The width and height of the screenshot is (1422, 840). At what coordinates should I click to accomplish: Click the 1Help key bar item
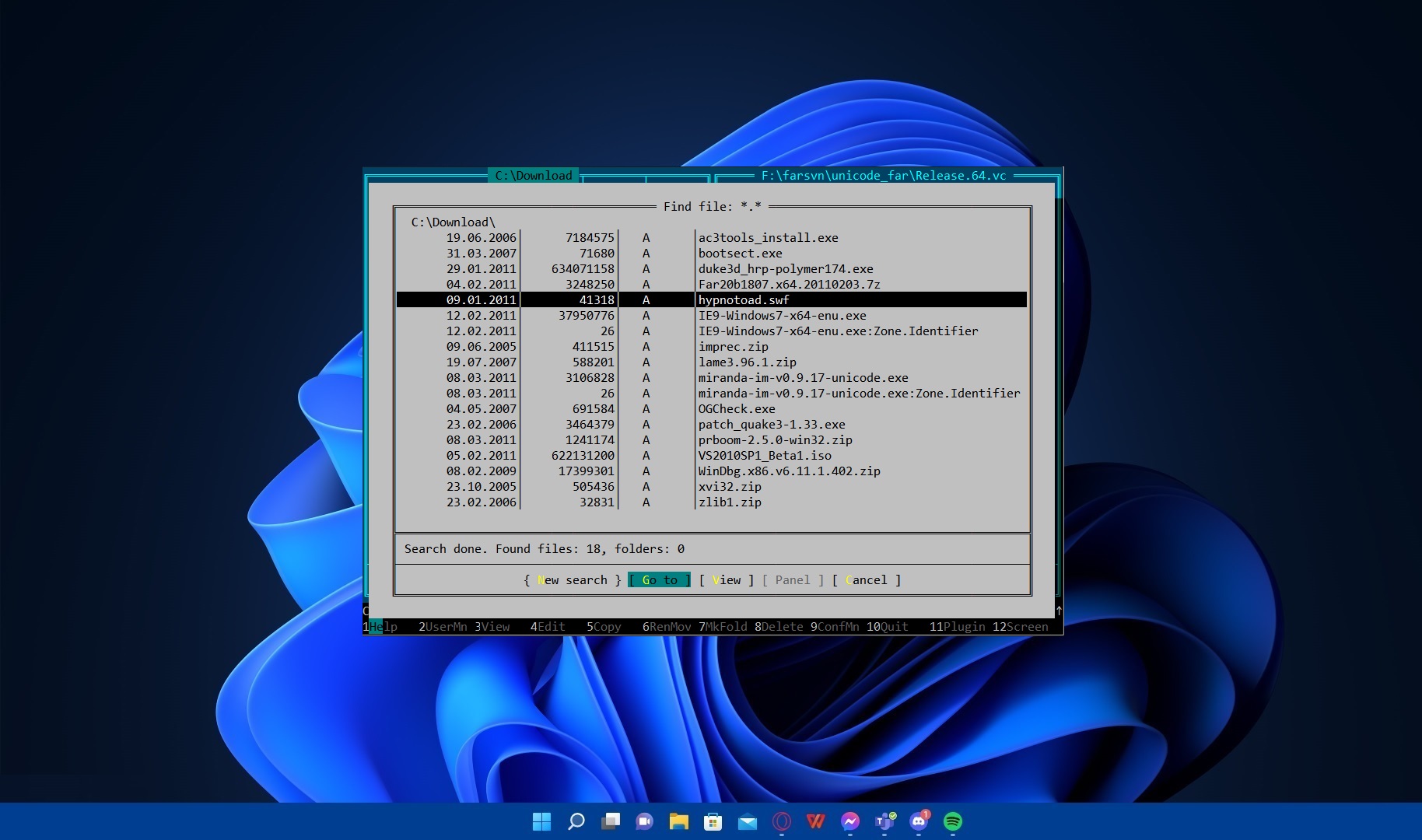pos(381,627)
